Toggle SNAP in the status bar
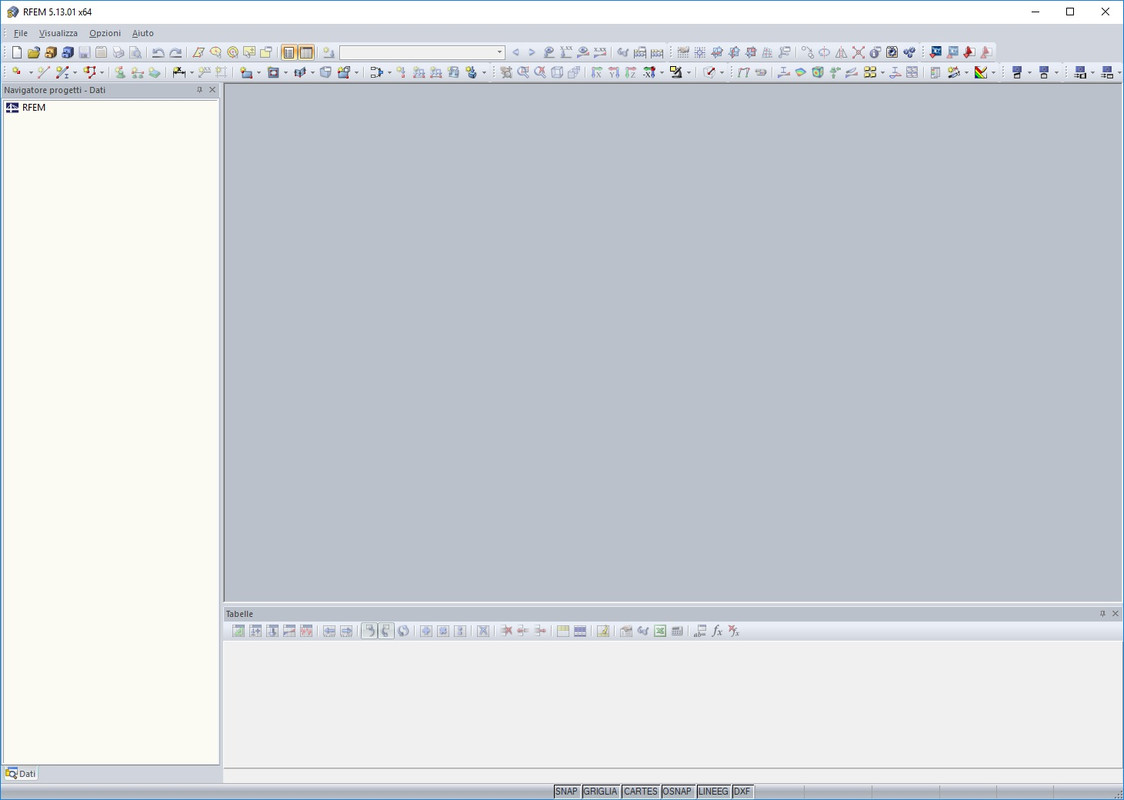 566,791
